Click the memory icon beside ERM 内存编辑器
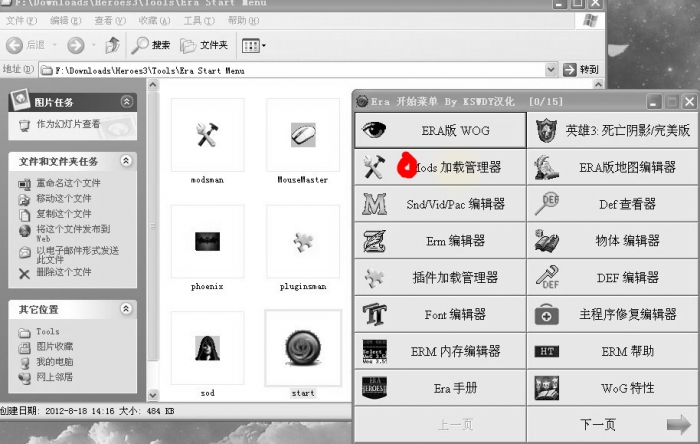 coord(374,351)
